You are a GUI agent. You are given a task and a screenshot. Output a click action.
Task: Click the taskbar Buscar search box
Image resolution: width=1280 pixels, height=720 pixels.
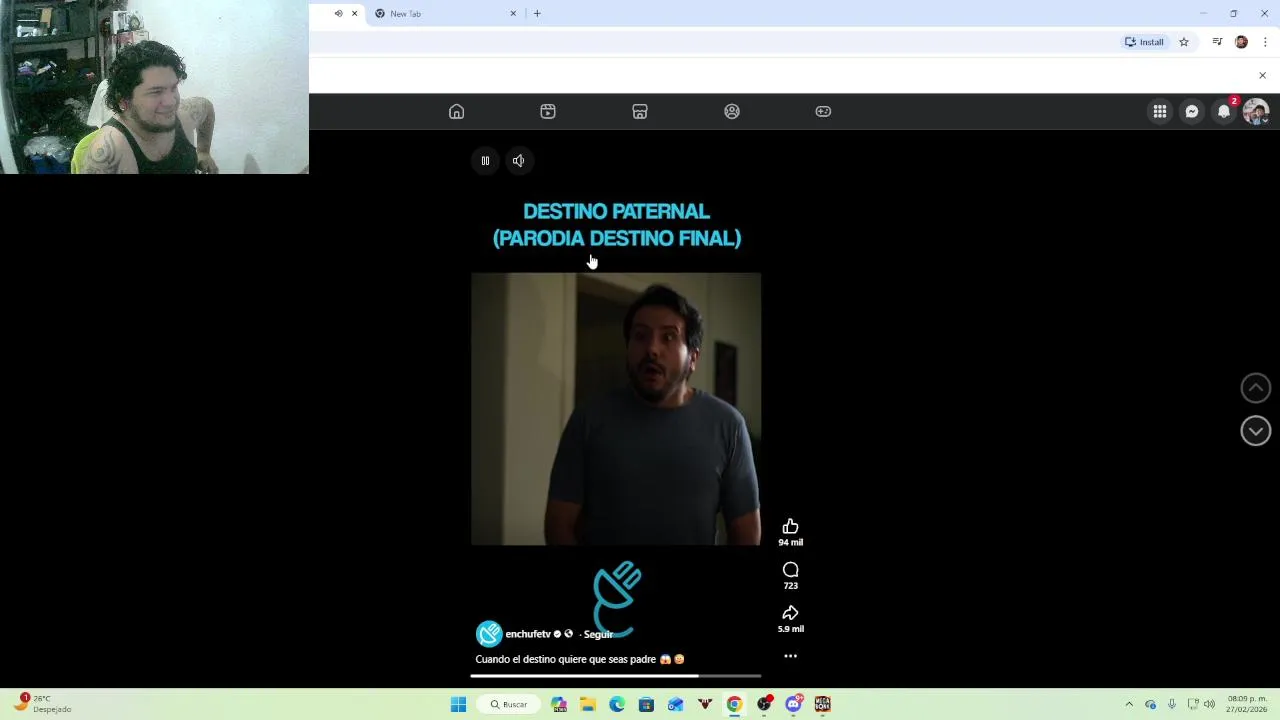[x=508, y=705]
